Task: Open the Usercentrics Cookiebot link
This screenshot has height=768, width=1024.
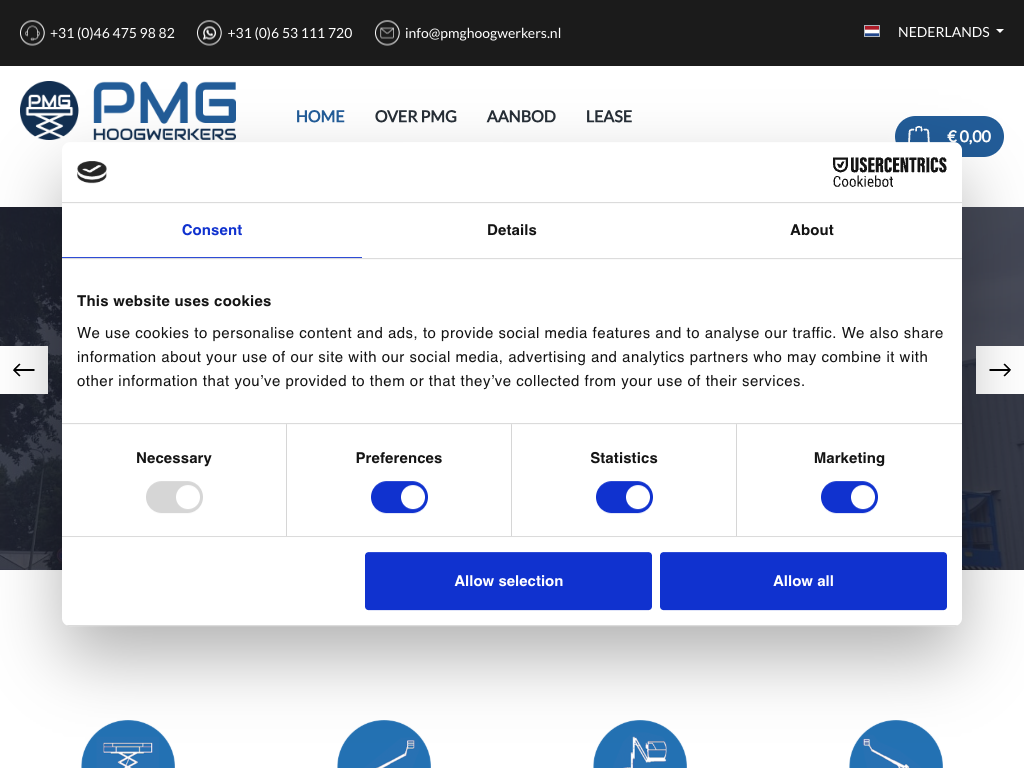Action: pos(889,172)
